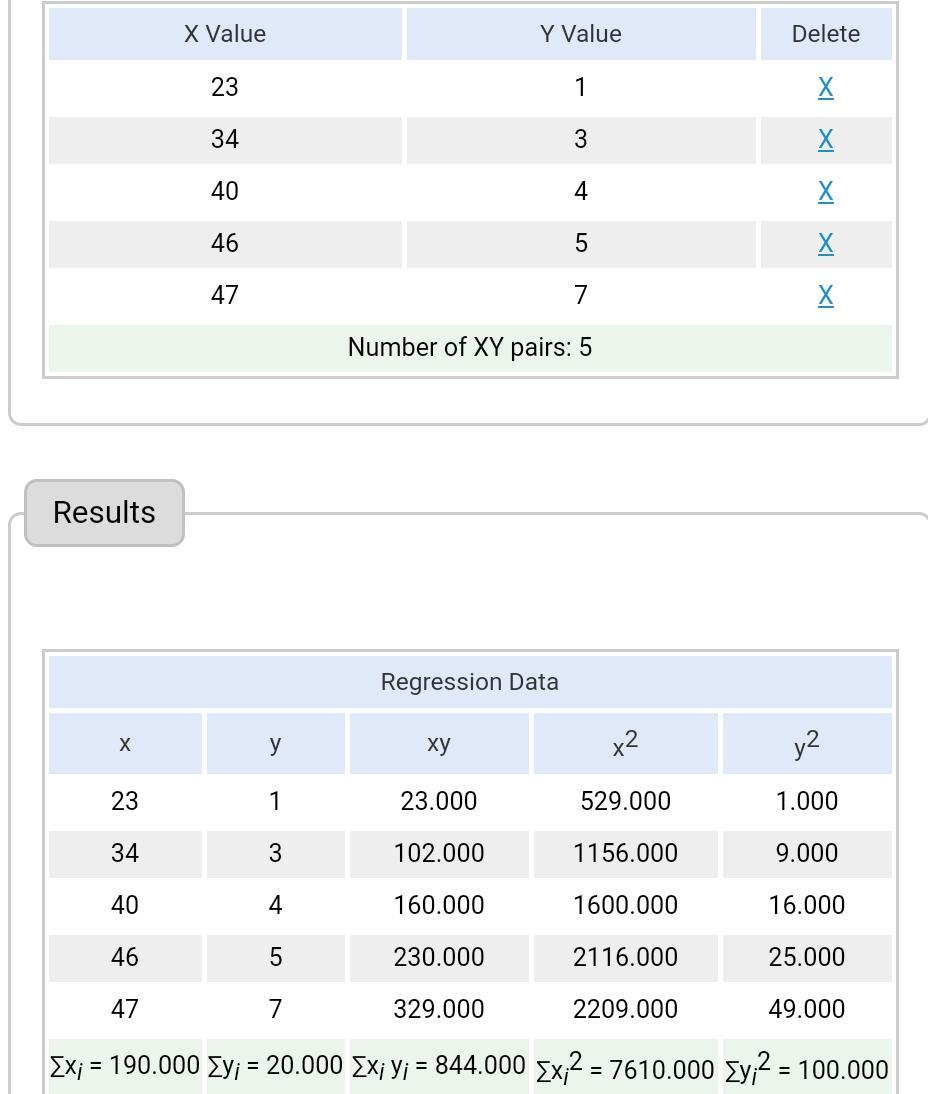Remove the row with X value 34
The height and width of the screenshot is (1094, 928).
click(x=825, y=140)
